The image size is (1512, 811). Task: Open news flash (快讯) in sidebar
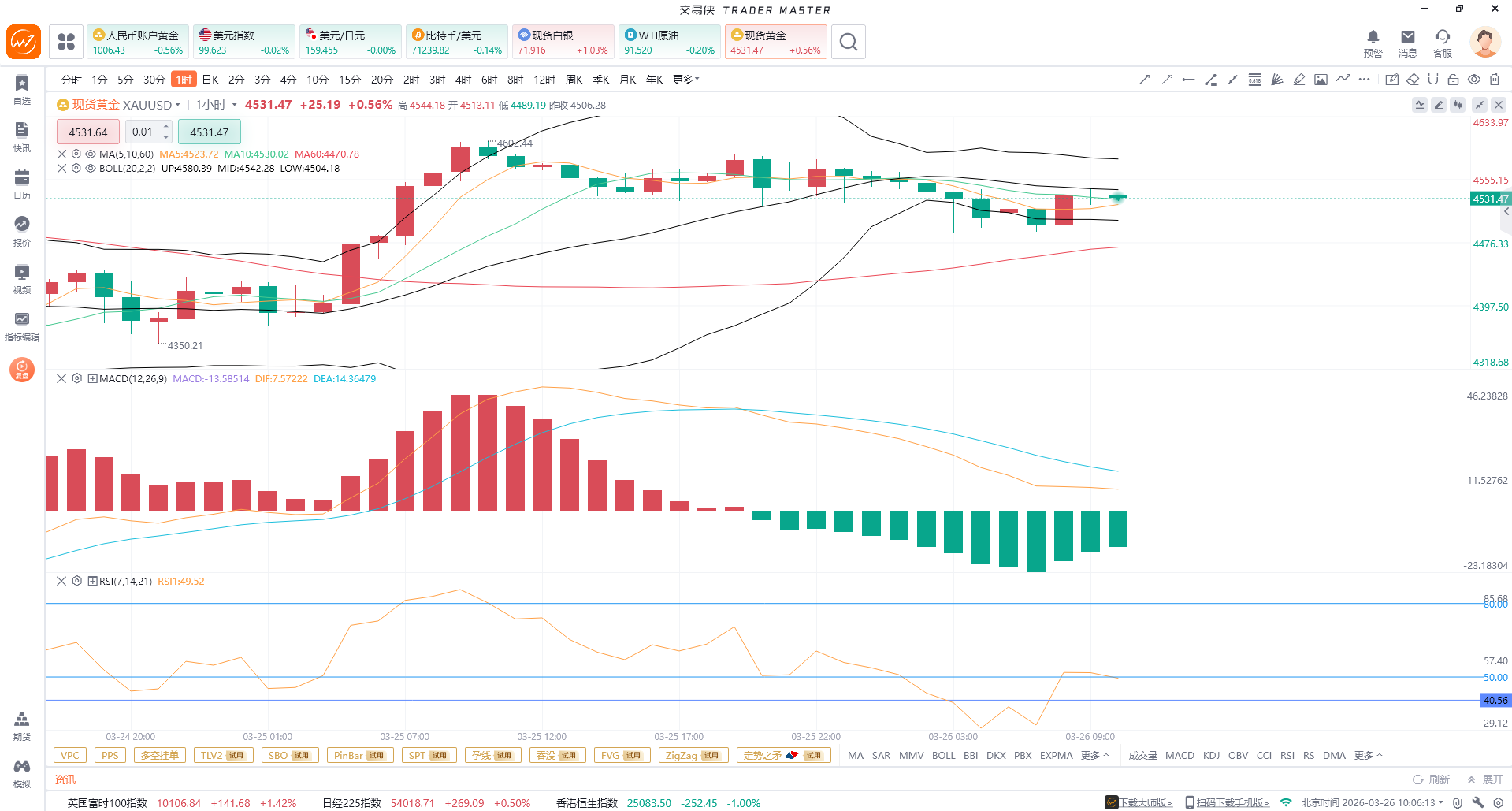(x=22, y=137)
